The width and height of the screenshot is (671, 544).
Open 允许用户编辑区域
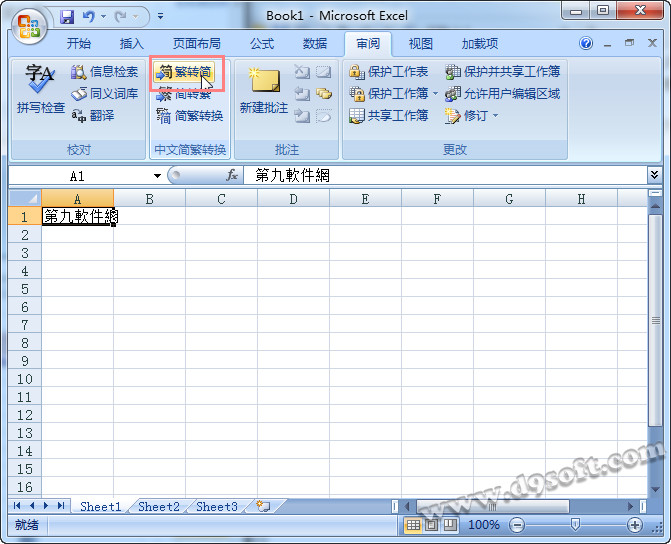click(x=502, y=93)
